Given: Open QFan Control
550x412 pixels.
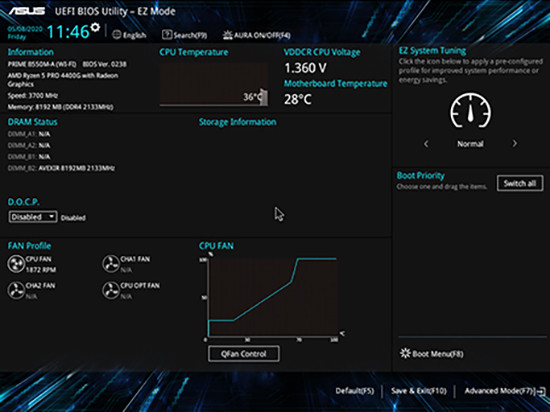Looking at the screenshot, I should pyautogui.click(x=244, y=353).
